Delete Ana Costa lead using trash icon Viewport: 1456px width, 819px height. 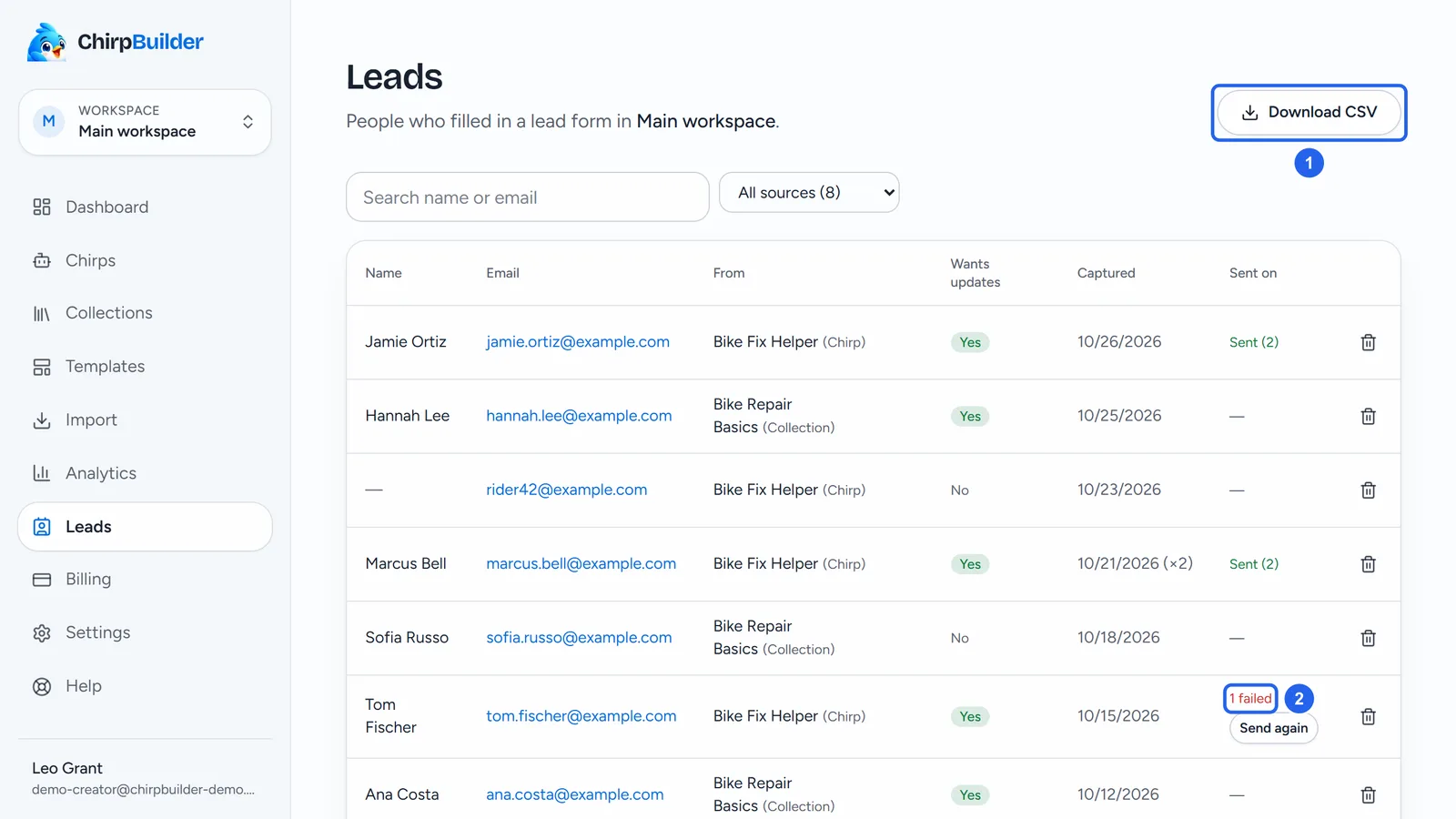click(x=1368, y=795)
